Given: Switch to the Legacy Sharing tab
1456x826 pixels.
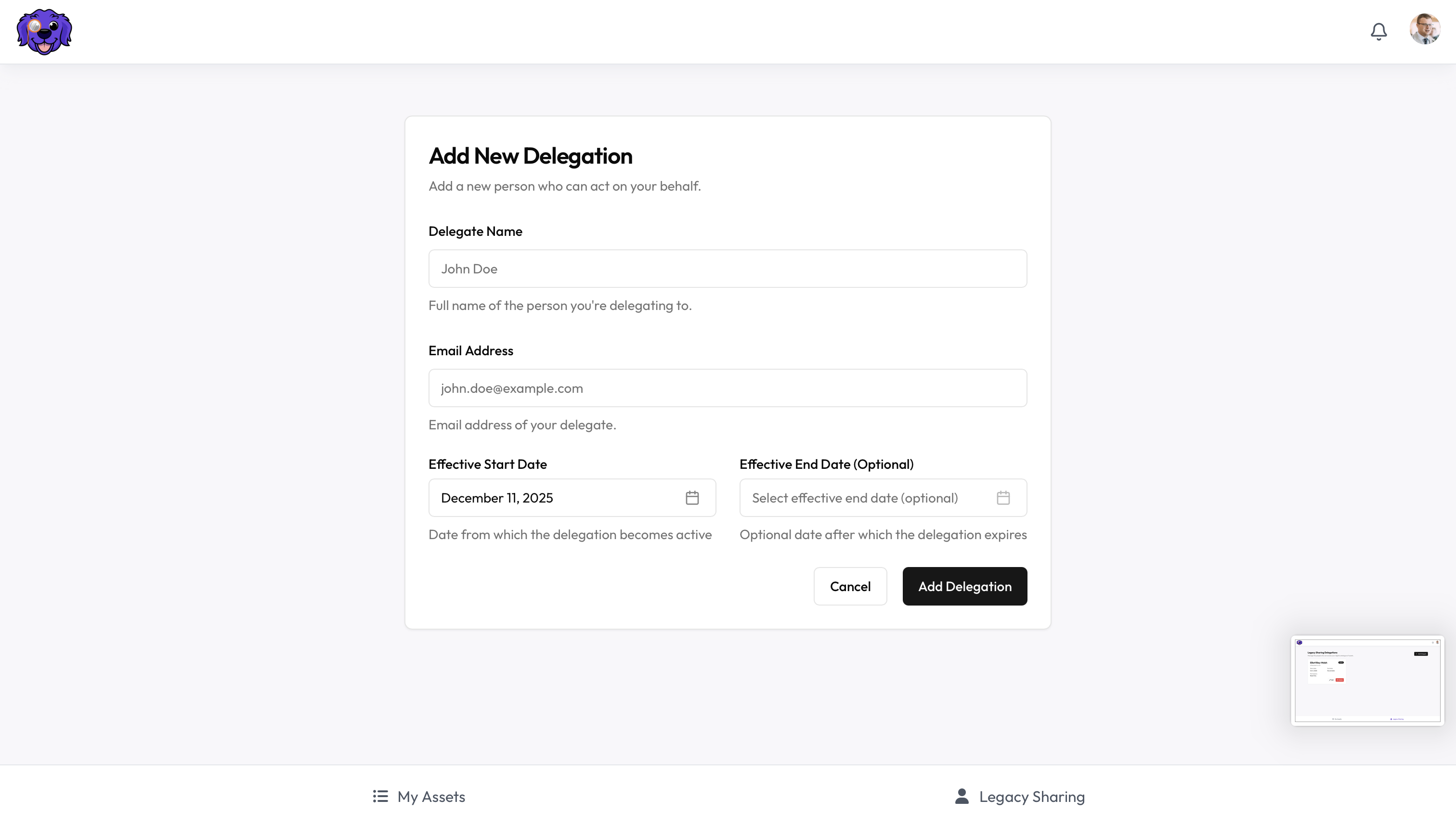Looking at the screenshot, I should tap(1031, 797).
